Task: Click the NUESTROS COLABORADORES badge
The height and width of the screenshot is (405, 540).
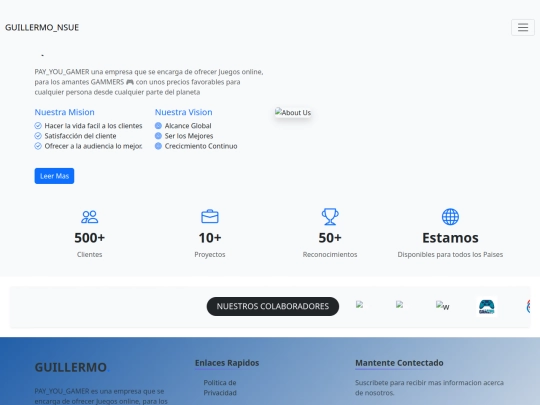Action: pos(273,306)
